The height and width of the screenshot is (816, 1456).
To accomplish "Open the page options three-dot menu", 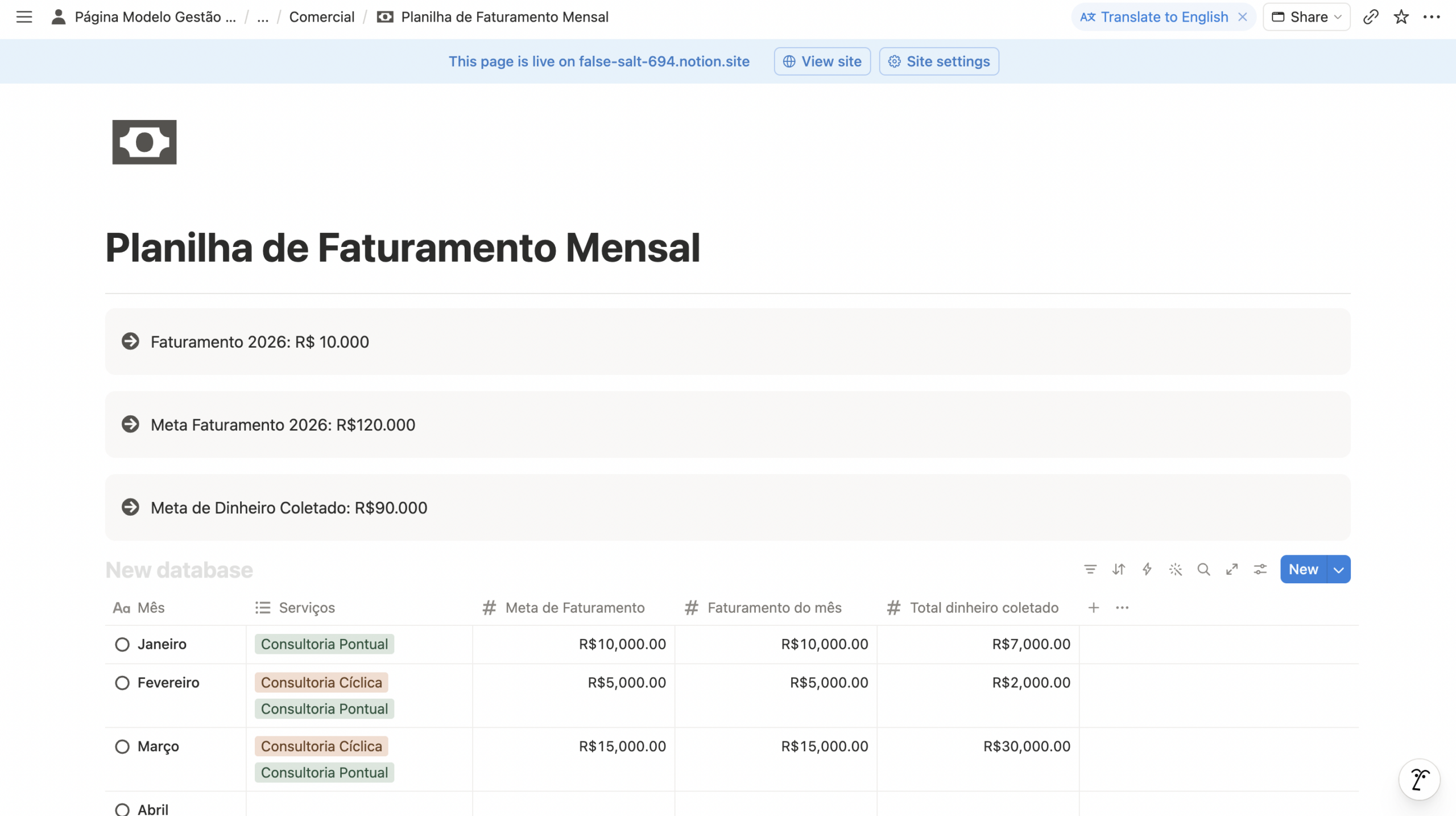I will pos(1431,17).
